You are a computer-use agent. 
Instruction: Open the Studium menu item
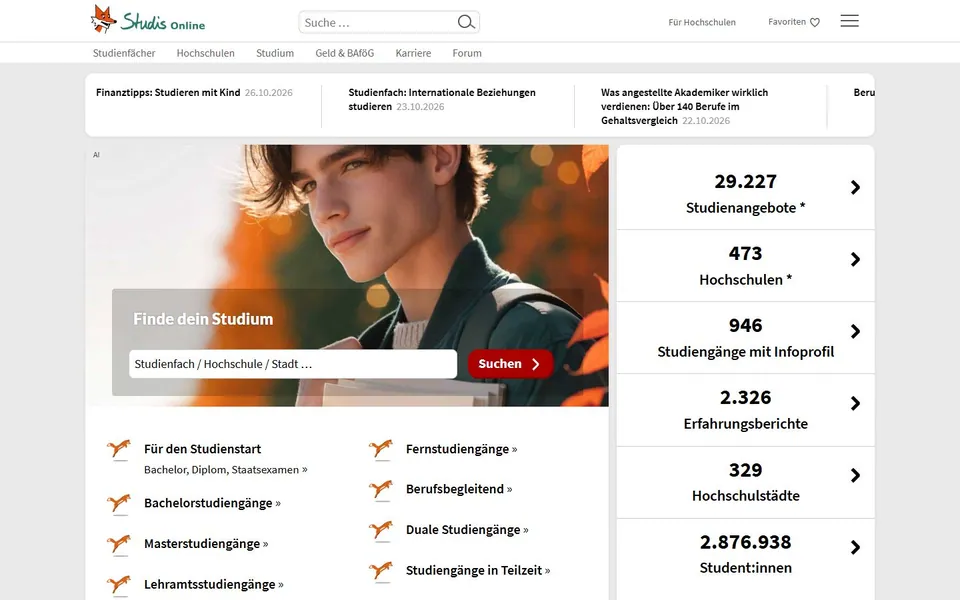click(x=275, y=53)
